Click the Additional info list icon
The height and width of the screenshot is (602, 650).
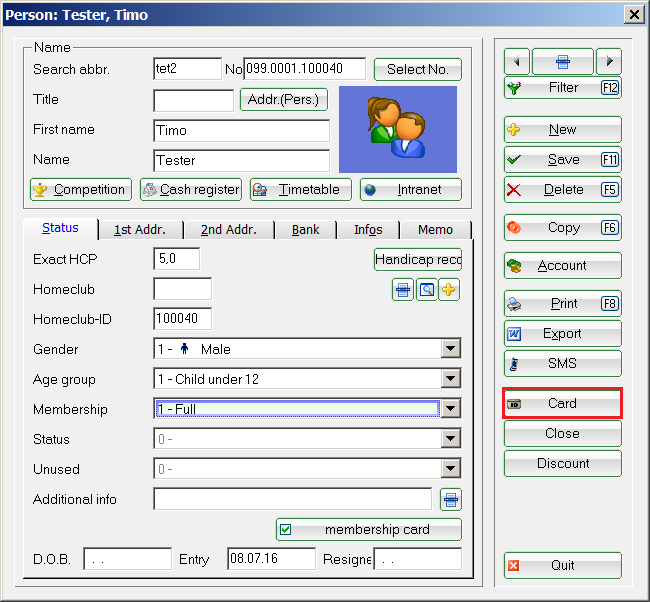tap(451, 500)
